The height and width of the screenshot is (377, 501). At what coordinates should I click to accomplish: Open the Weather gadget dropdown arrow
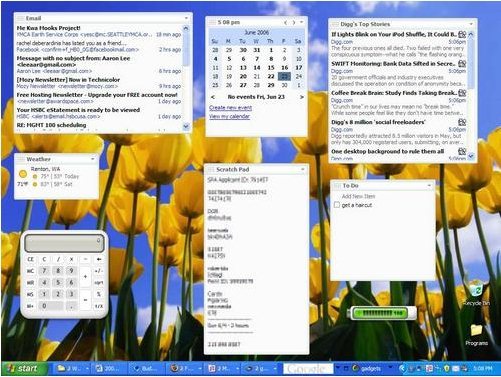click(x=93, y=159)
